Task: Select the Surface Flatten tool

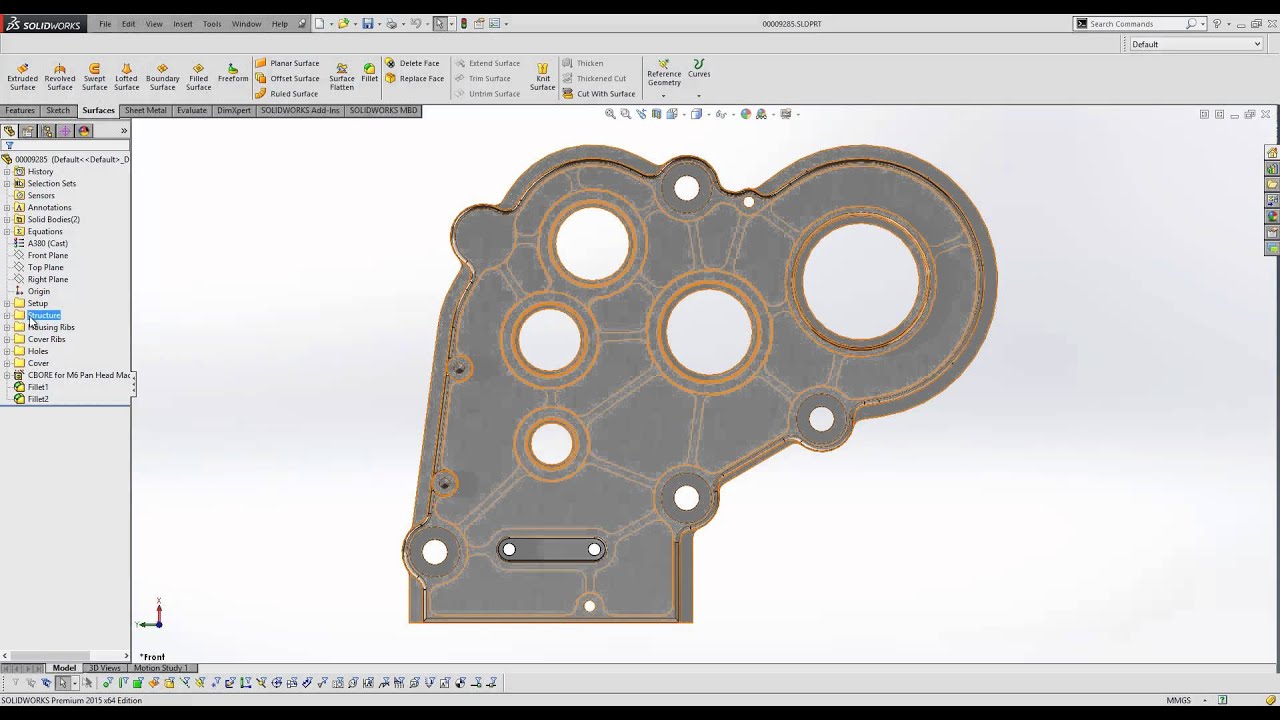Action: [x=342, y=76]
